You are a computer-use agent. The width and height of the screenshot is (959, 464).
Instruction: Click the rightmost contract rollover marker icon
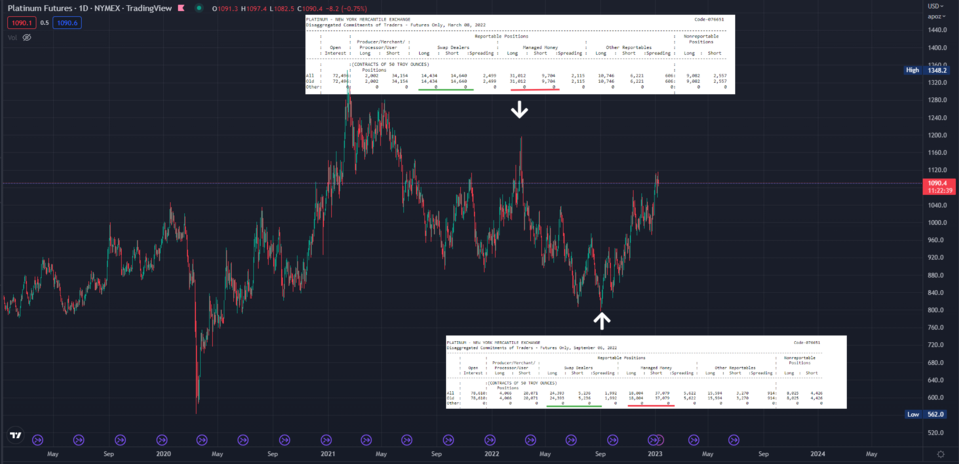tap(735, 439)
